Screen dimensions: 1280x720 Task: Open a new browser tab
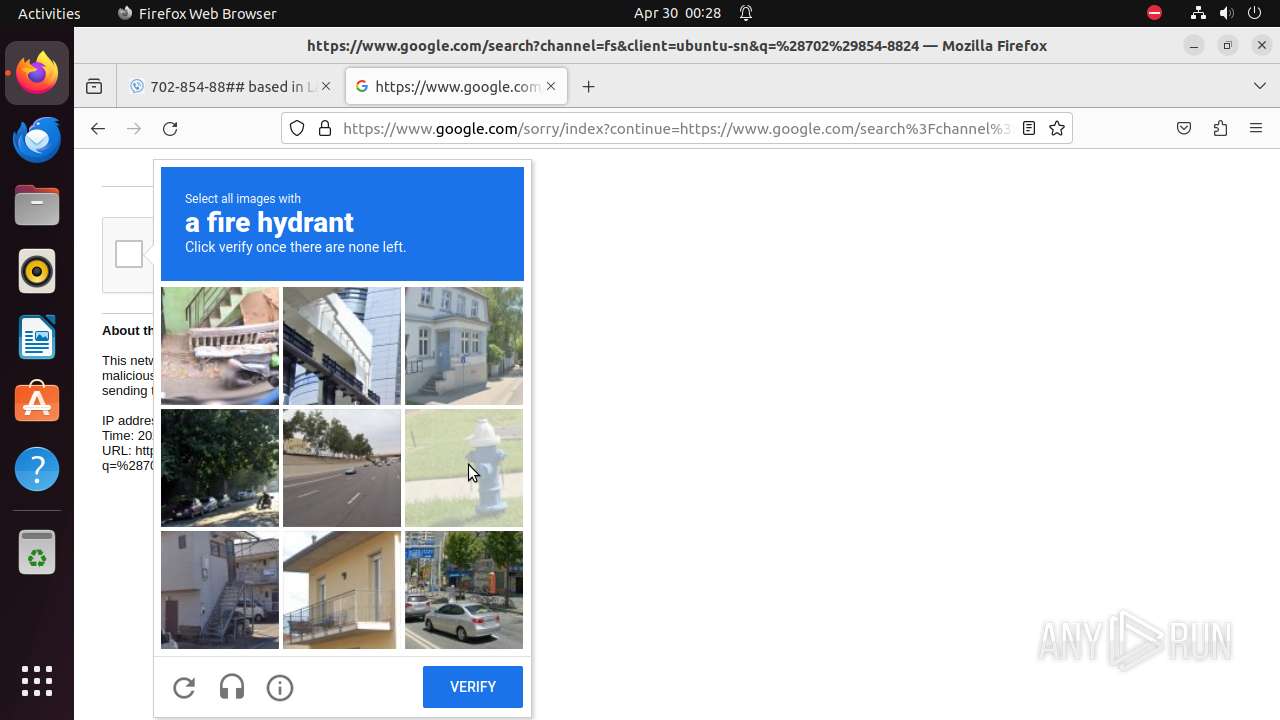coord(588,86)
